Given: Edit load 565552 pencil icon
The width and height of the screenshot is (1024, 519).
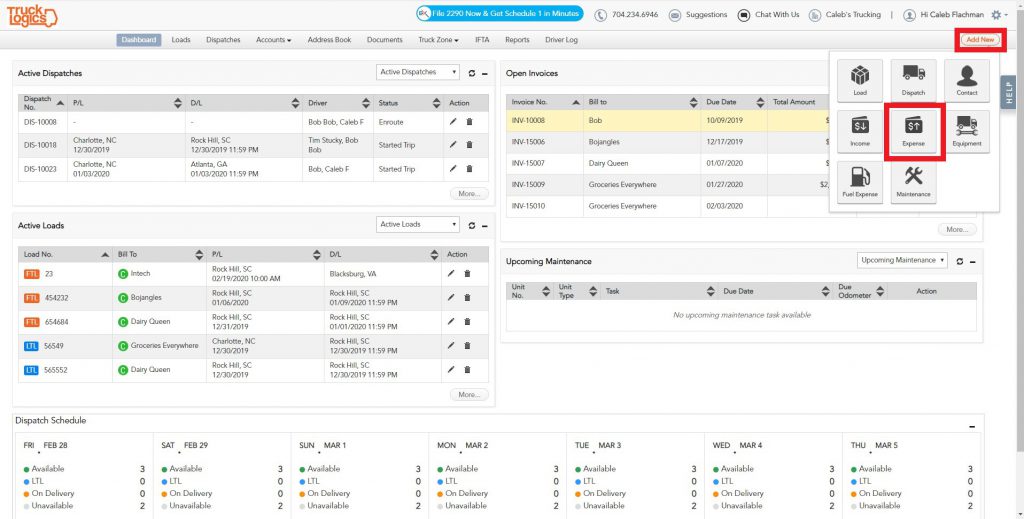Looking at the screenshot, I should (x=451, y=370).
